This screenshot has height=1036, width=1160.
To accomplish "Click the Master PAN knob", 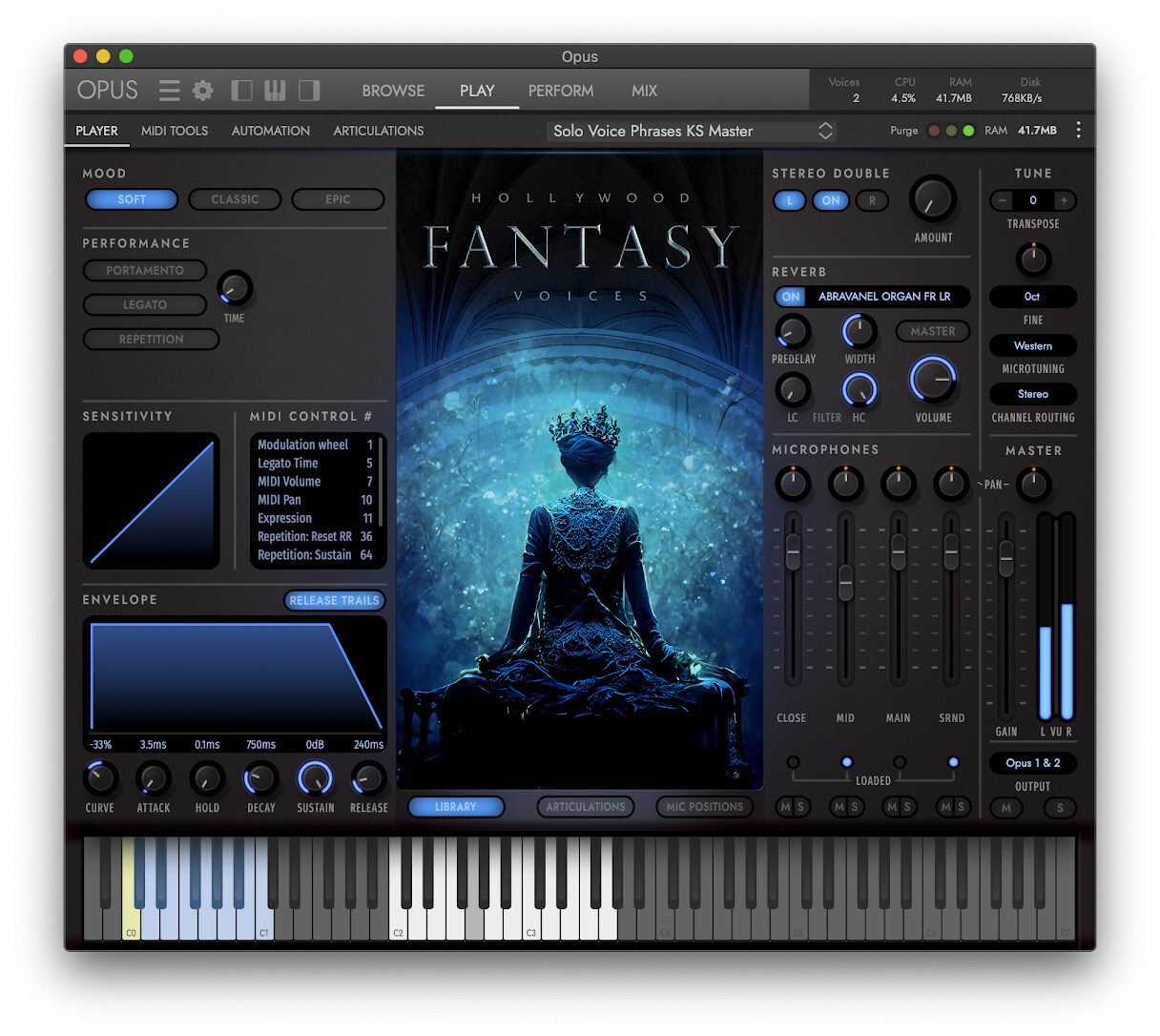I will 1033,485.
